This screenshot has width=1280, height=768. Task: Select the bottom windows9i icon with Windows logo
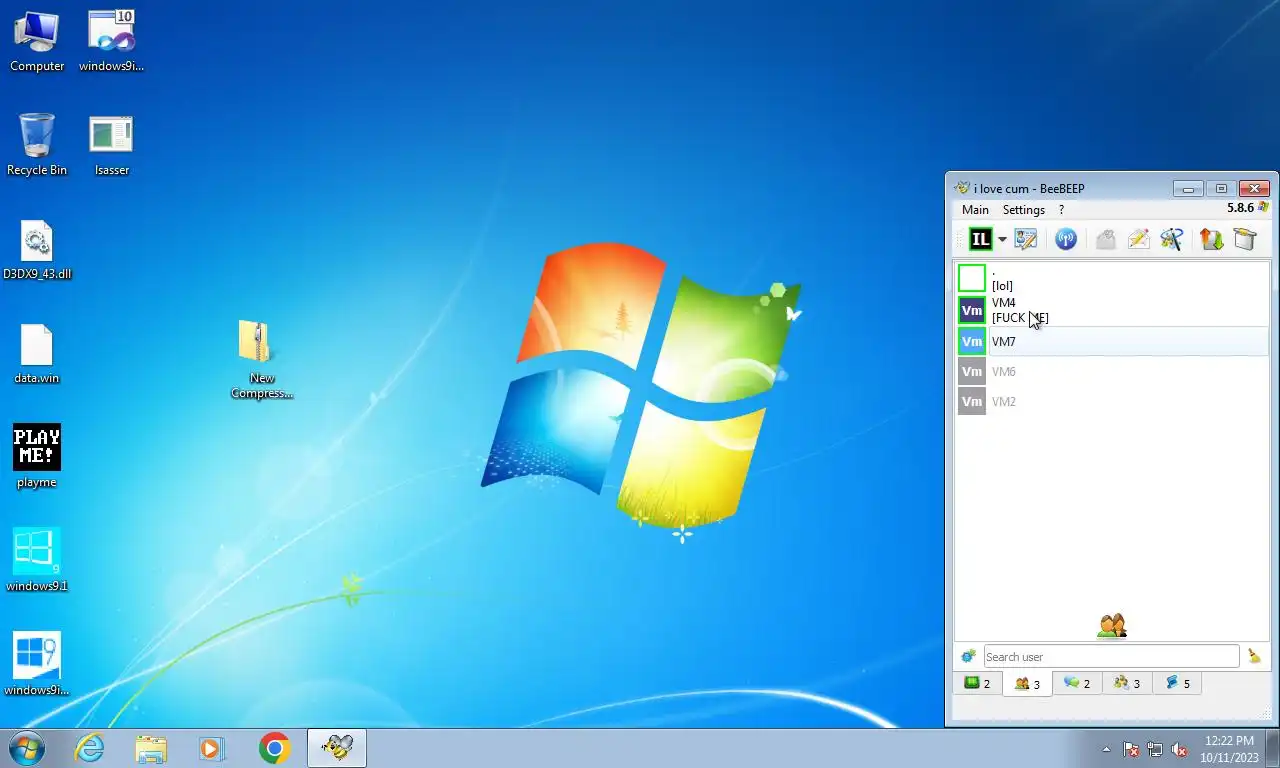37,665
